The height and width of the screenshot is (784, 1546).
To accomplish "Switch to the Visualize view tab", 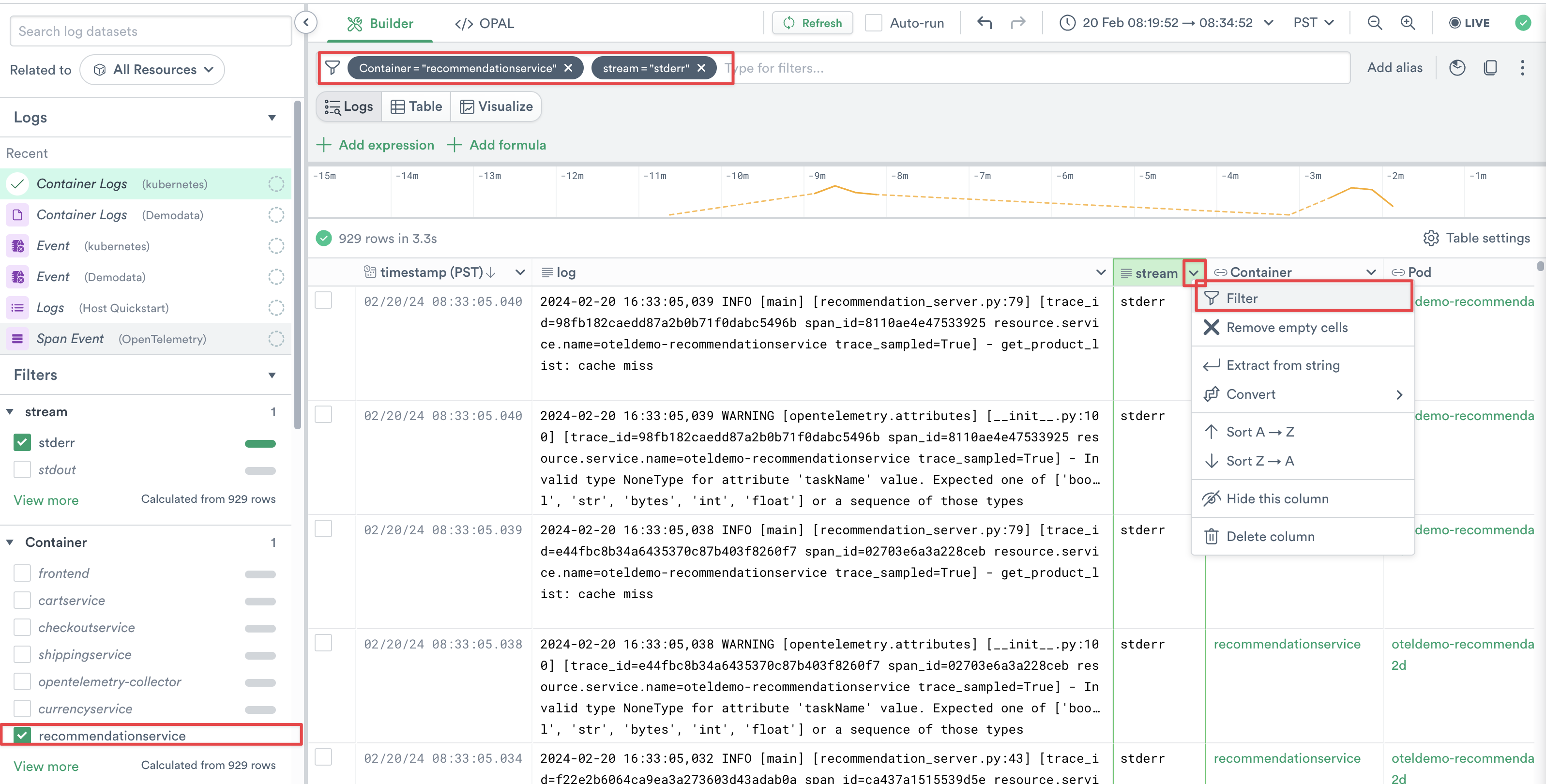I will coord(496,106).
